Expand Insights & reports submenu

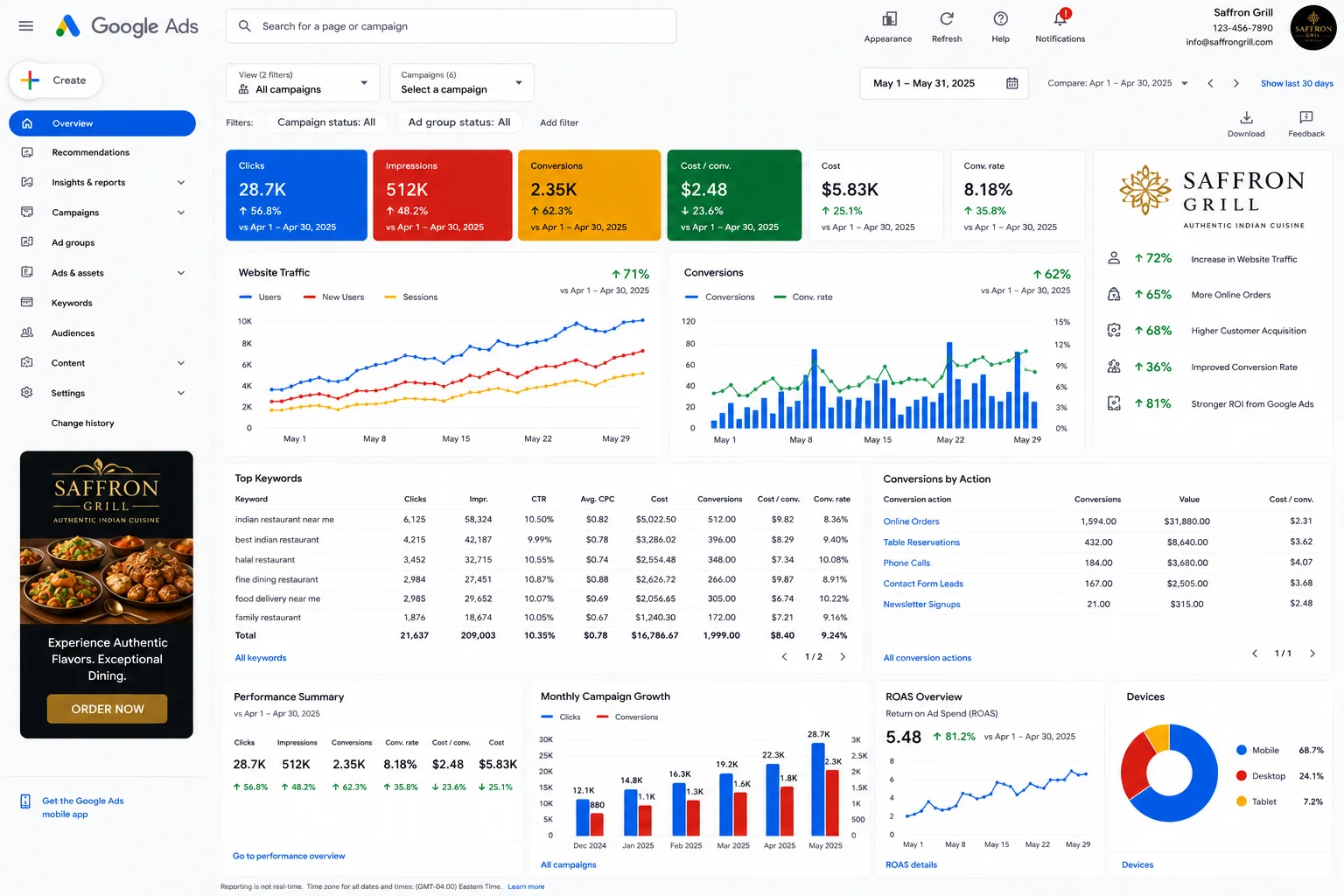[x=181, y=183]
